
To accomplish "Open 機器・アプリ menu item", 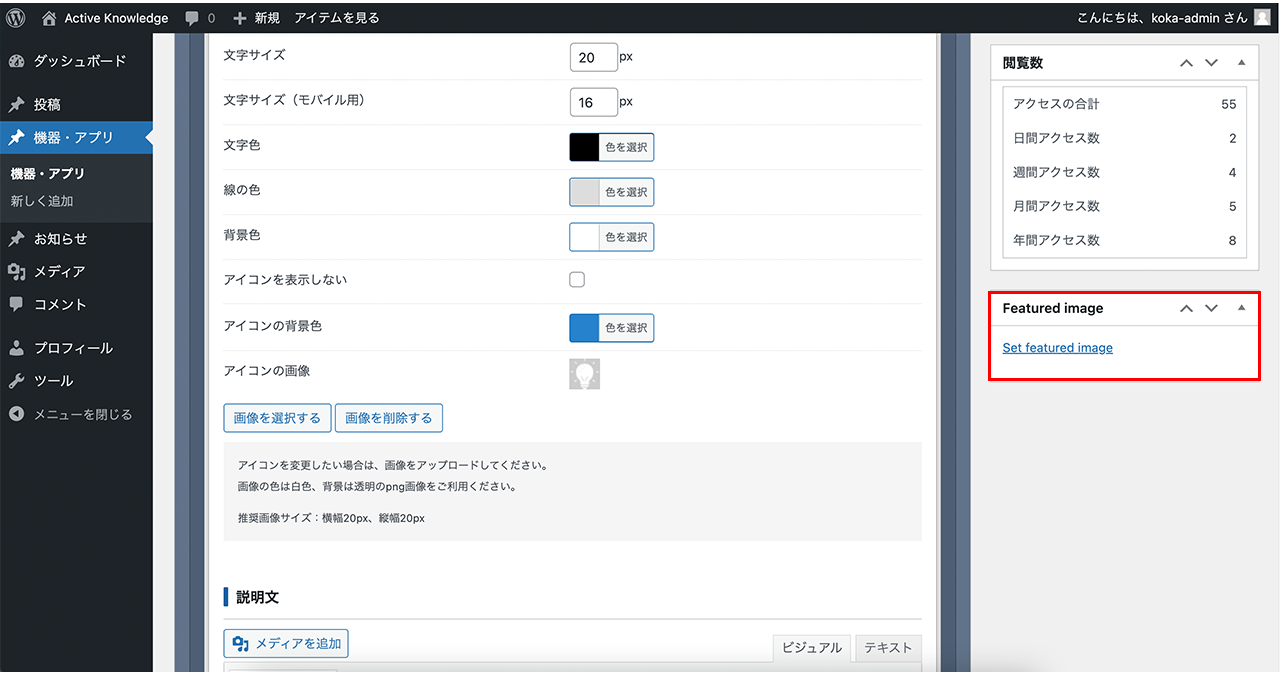I will [x=76, y=138].
